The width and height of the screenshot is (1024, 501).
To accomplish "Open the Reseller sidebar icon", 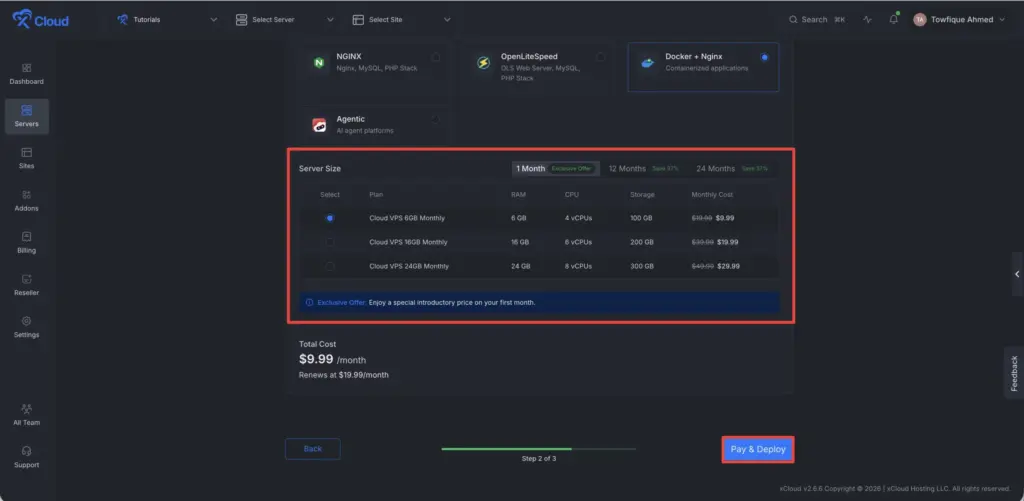I will [x=27, y=279].
